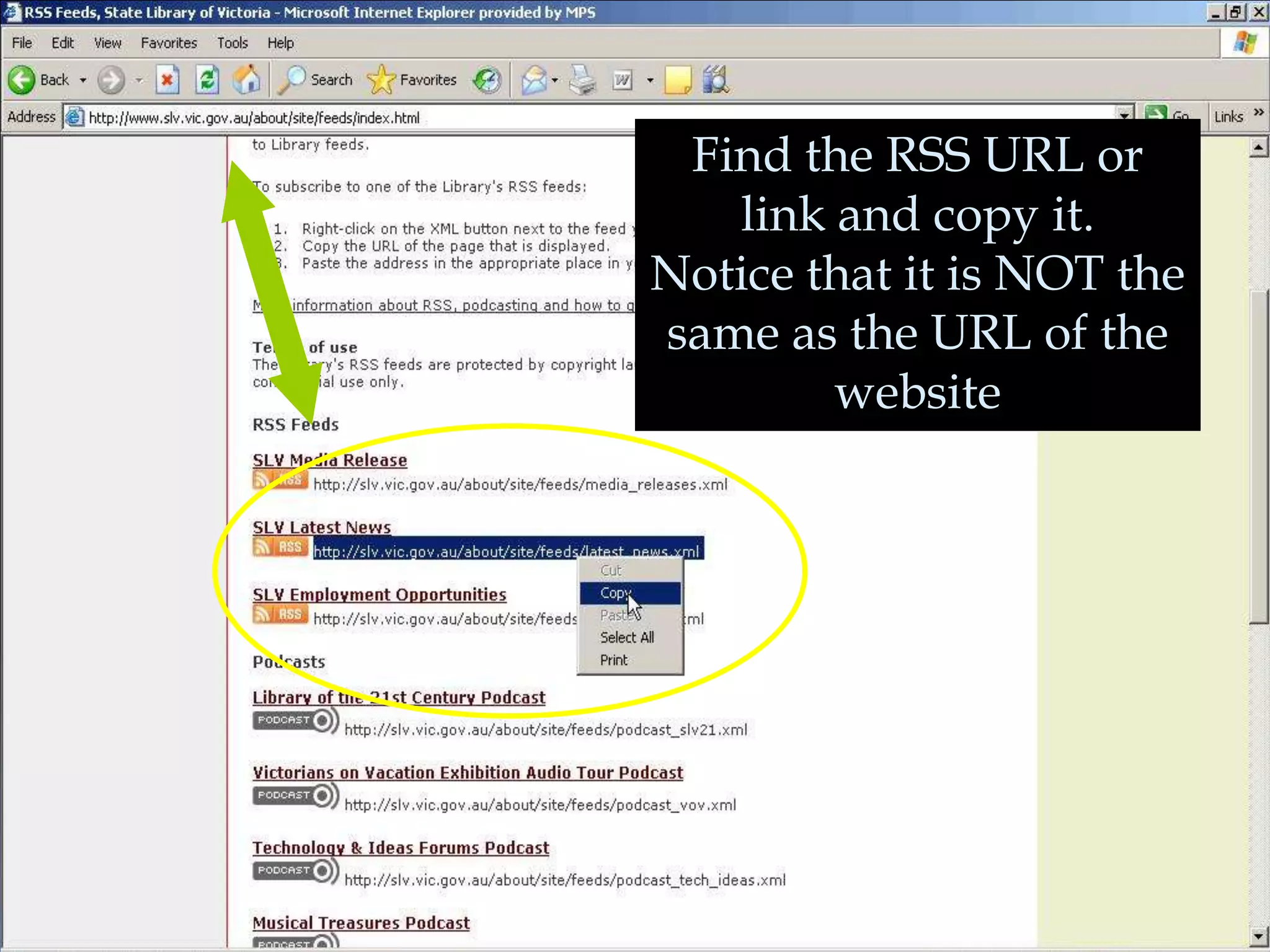Screen dimensions: 1270x952
Task: Click the Research toolbar icon
Action: click(x=716, y=80)
